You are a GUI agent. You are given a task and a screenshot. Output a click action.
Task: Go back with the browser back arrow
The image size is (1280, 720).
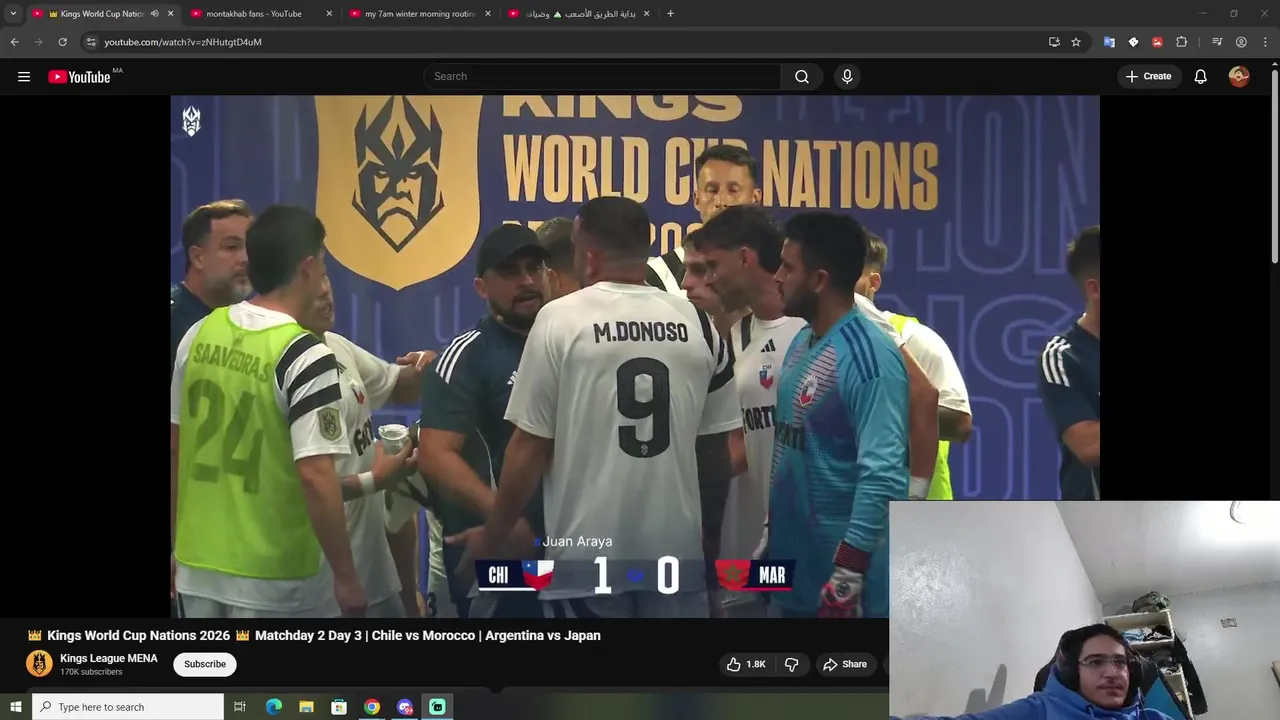tap(14, 42)
